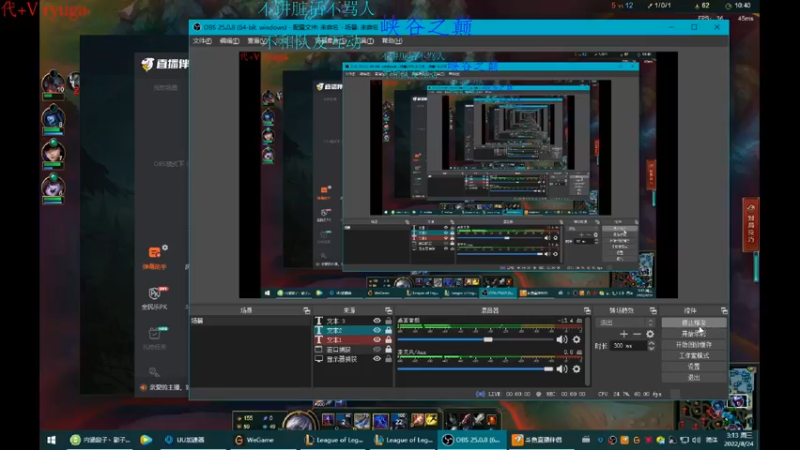Viewport: 800px width, 450px height.
Task: Open 弹幕助手 in 直播伴侣 sidebar
Action: pyautogui.click(x=155, y=257)
